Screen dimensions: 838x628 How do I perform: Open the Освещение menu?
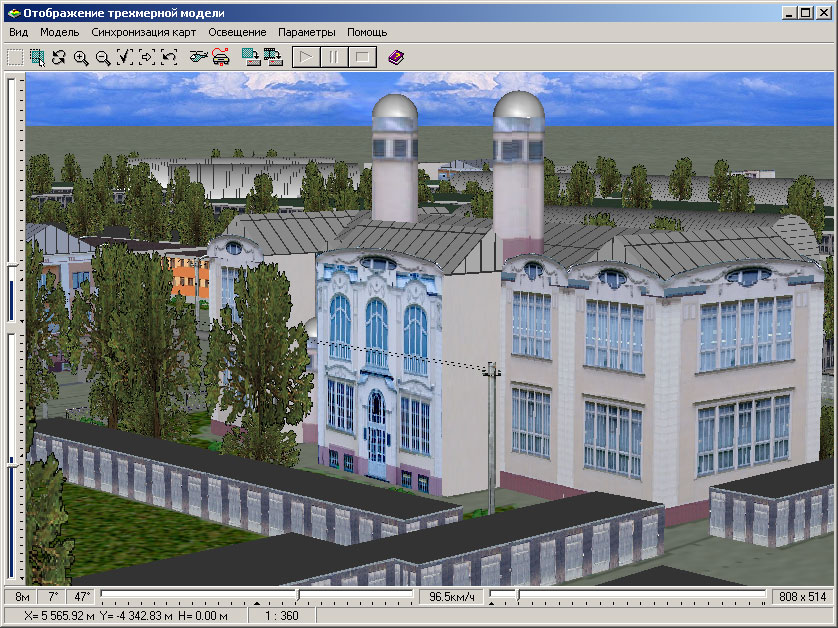pyautogui.click(x=237, y=32)
